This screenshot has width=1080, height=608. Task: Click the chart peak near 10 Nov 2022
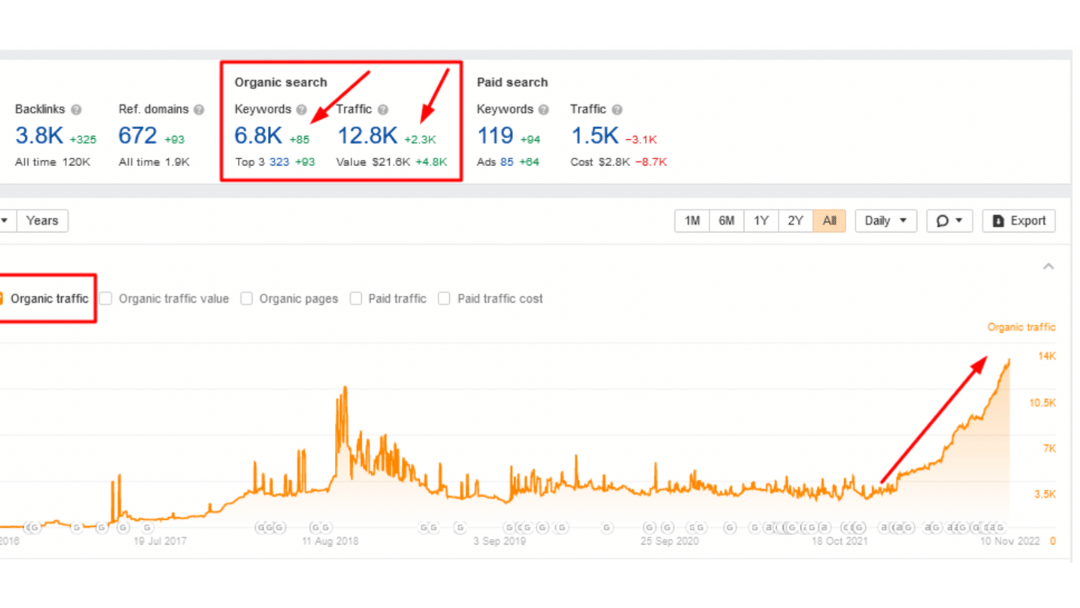(1007, 360)
